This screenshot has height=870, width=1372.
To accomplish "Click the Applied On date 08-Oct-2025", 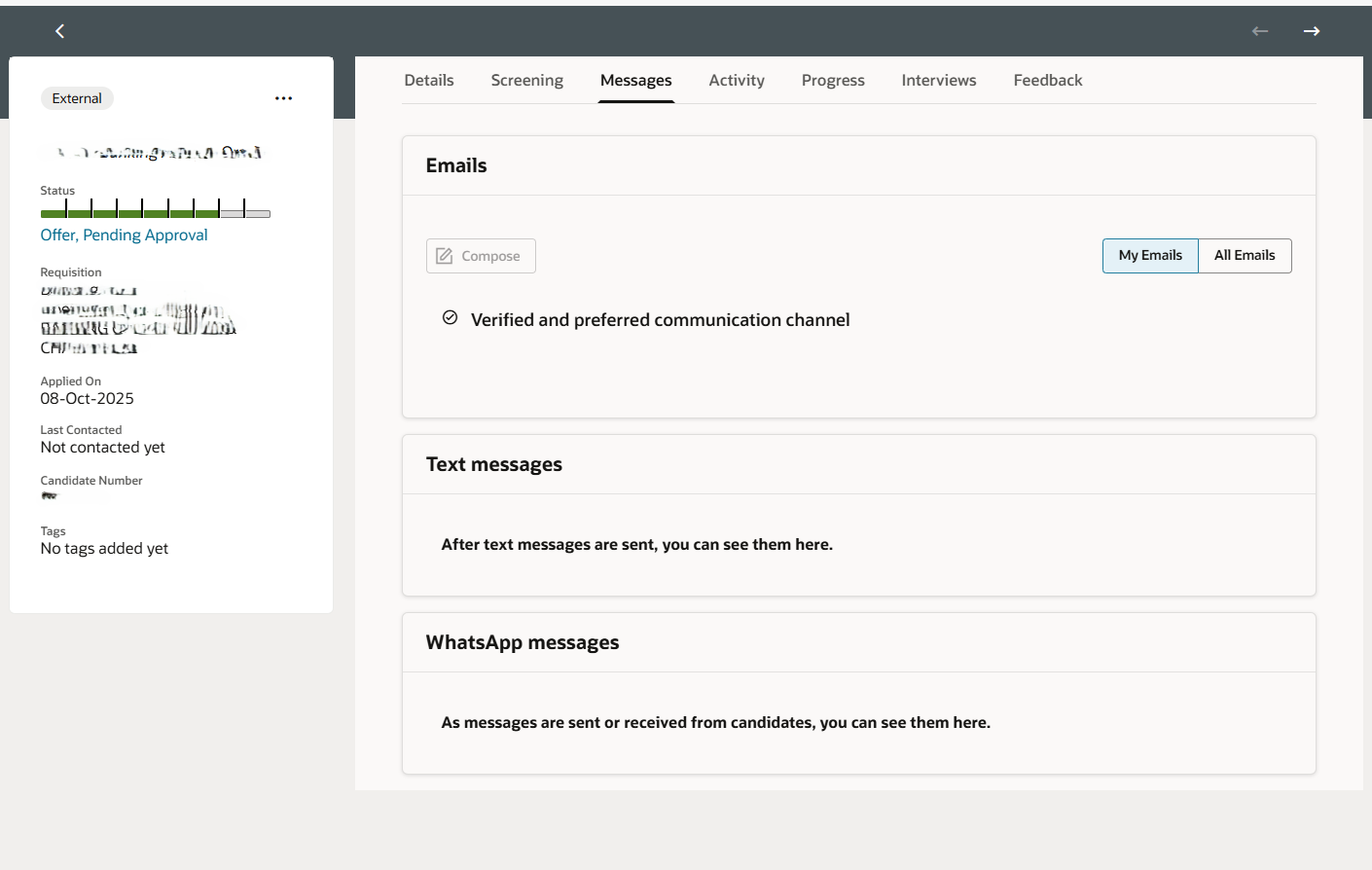I will tap(88, 399).
